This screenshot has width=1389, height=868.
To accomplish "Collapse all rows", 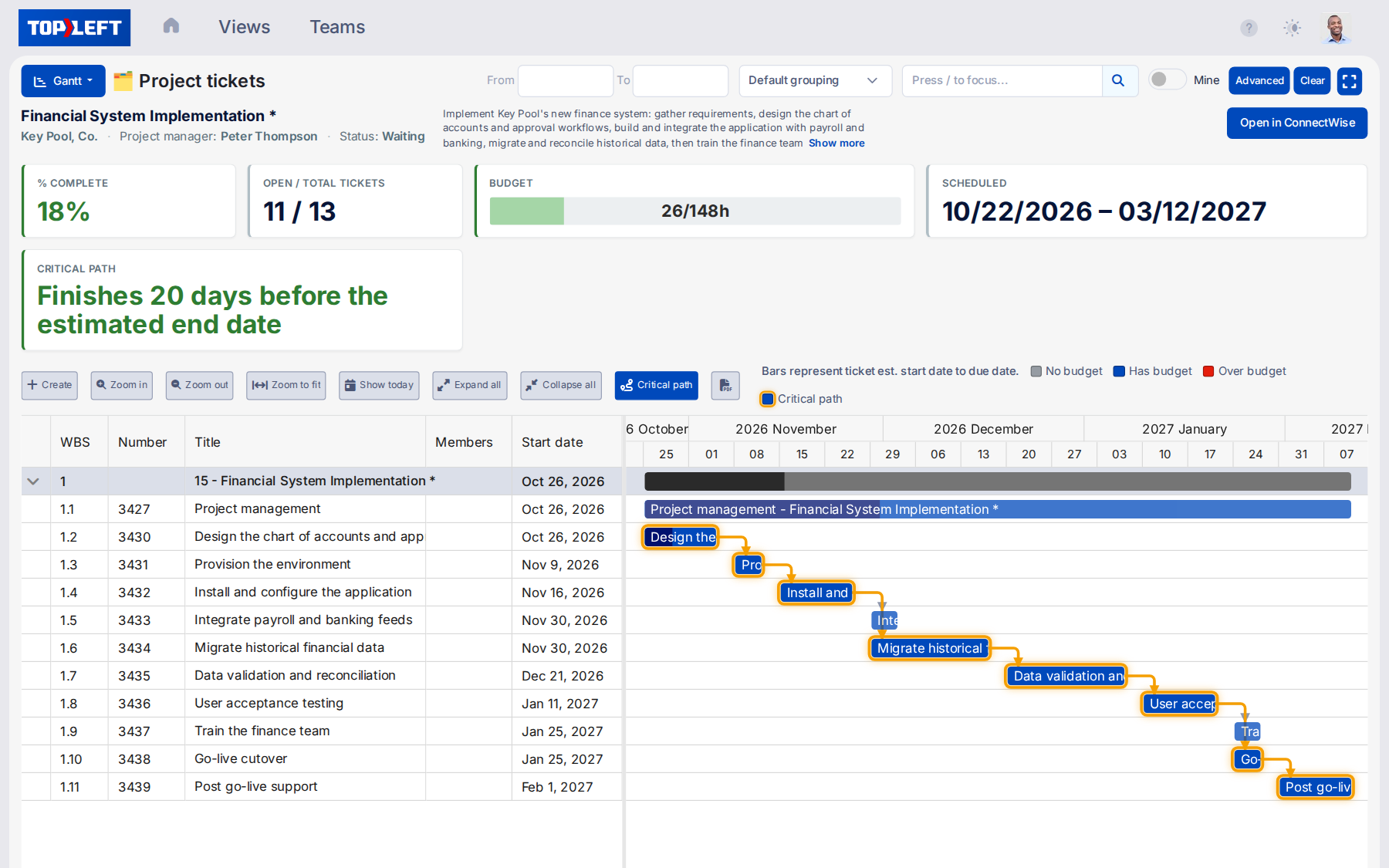I will point(562,385).
